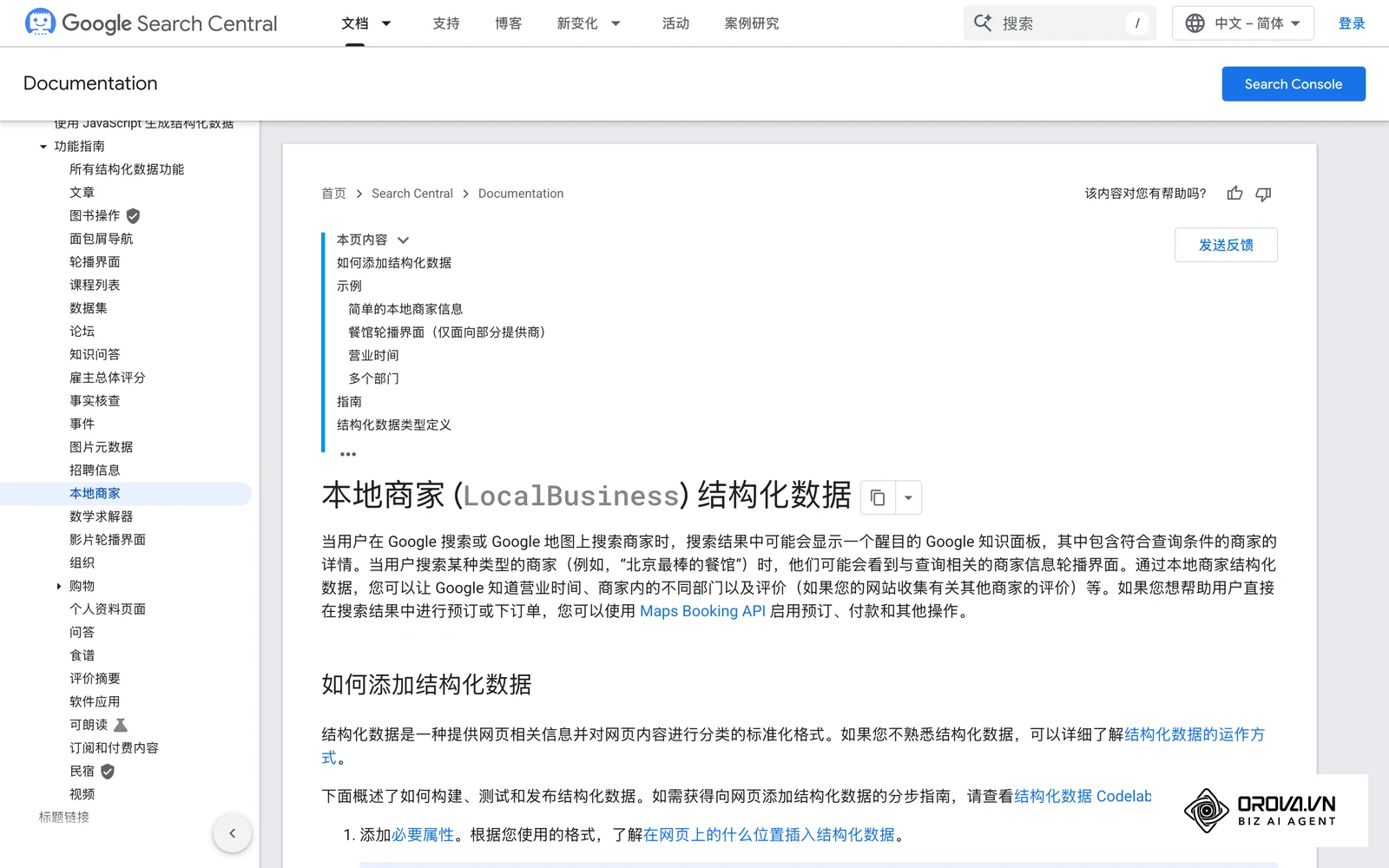The height and width of the screenshot is (868, 1389).
Task: Jump to 如何添加结构化数据 in contents
Action: [394, 263]
